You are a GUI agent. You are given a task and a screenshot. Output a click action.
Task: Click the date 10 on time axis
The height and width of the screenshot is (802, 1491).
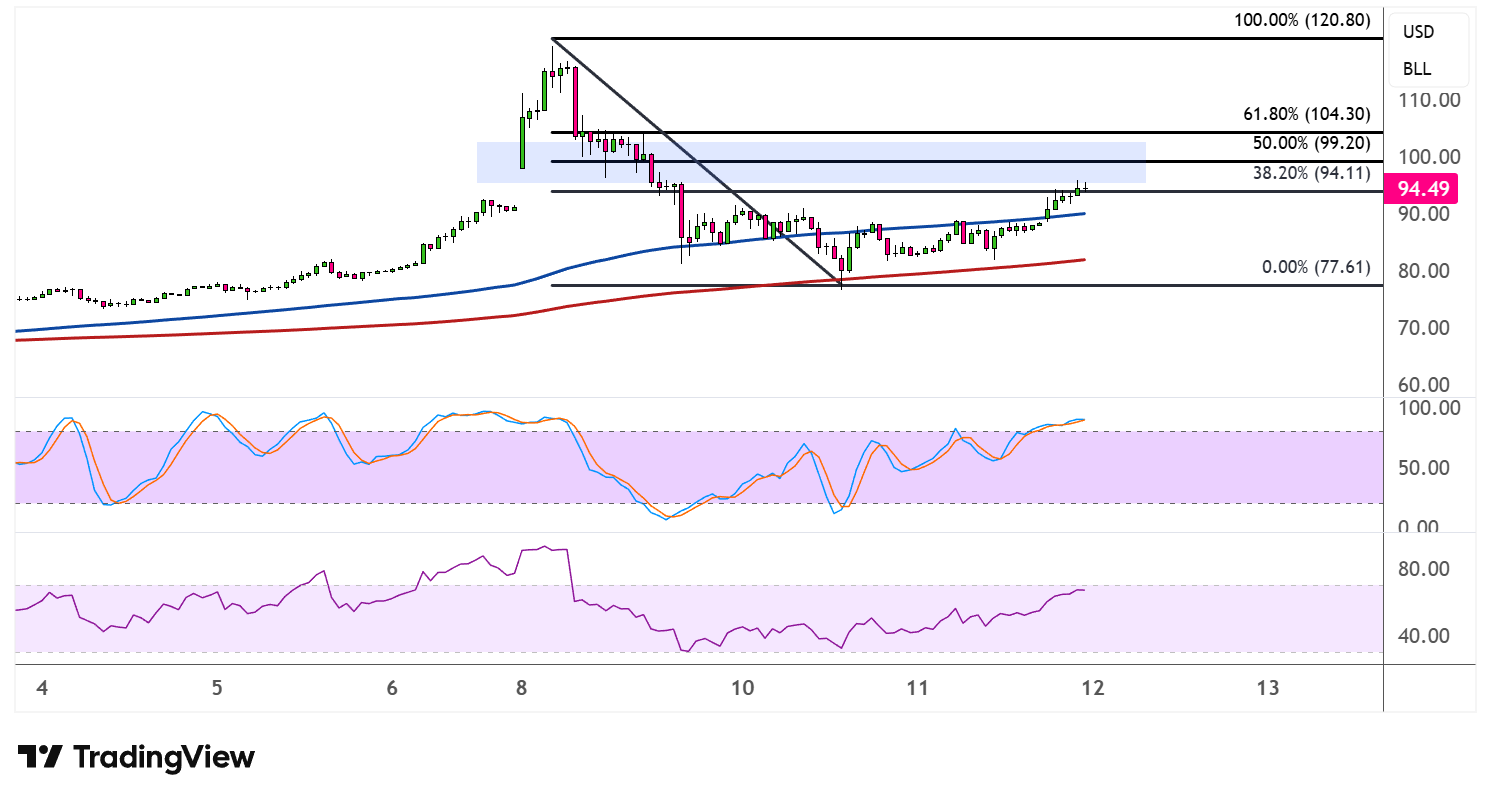click(x=741, y=688)
